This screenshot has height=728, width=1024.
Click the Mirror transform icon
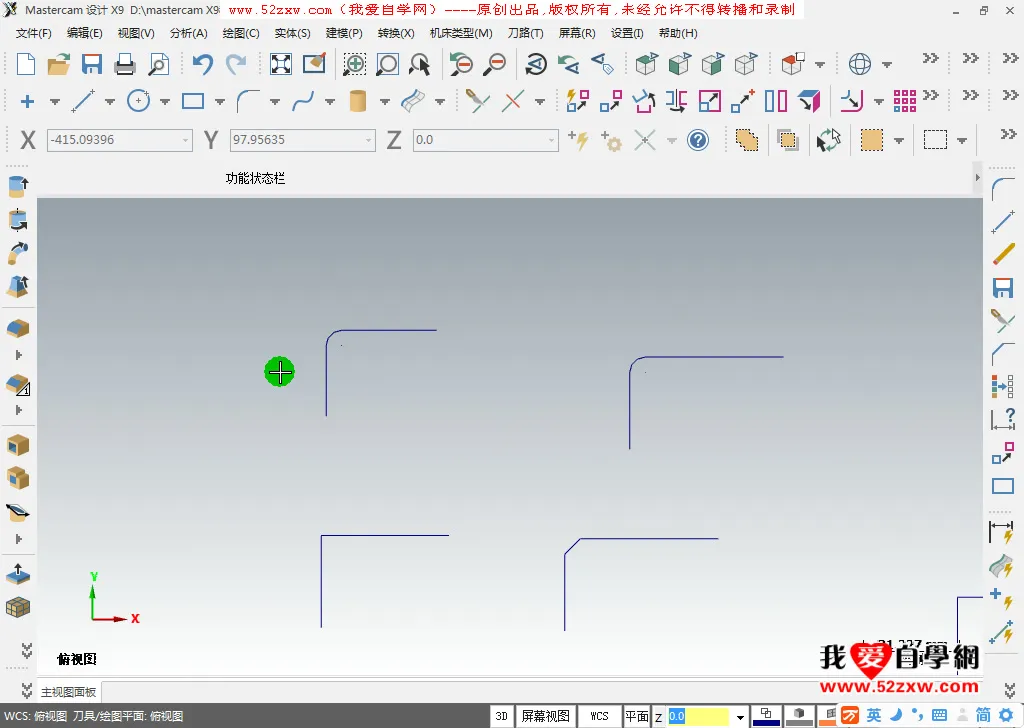click(676, 101)
